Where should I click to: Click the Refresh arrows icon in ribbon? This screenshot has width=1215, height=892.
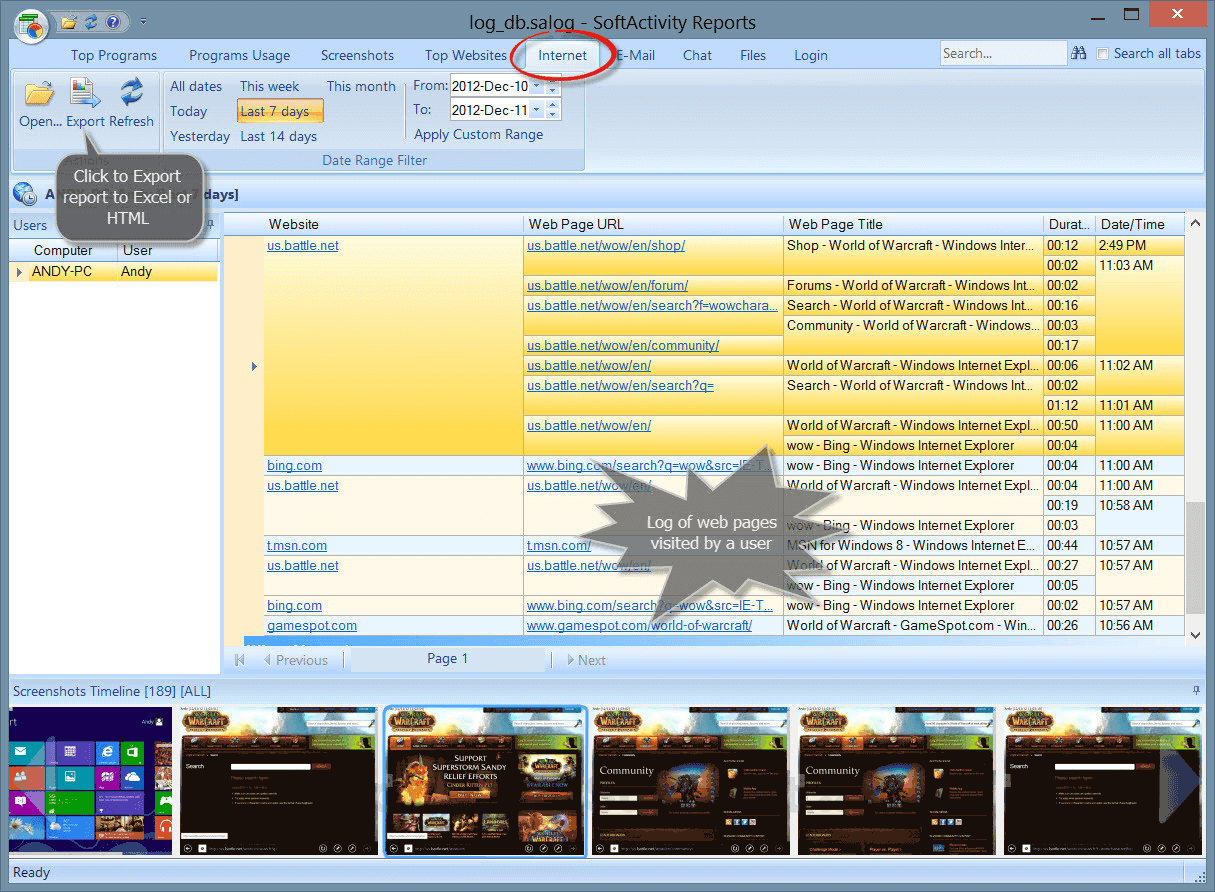pos(131,94)
